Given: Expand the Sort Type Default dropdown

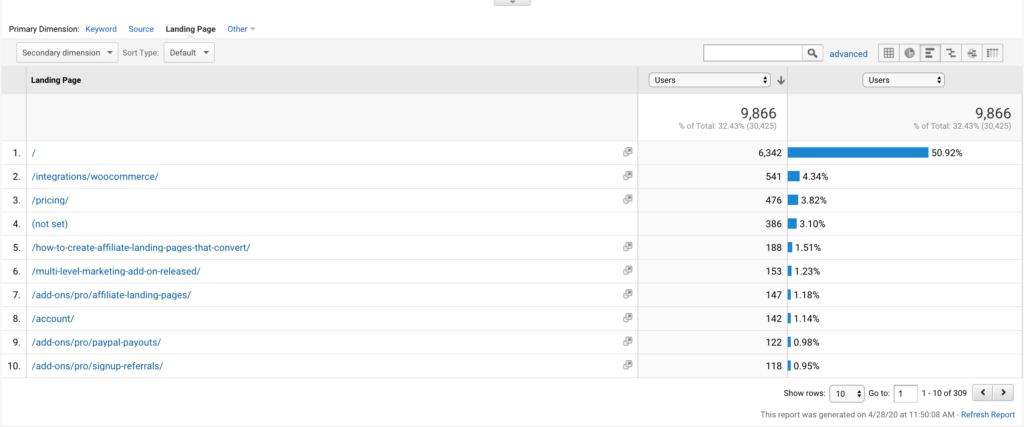Looking at the screenshot, I should coord(189,53).
